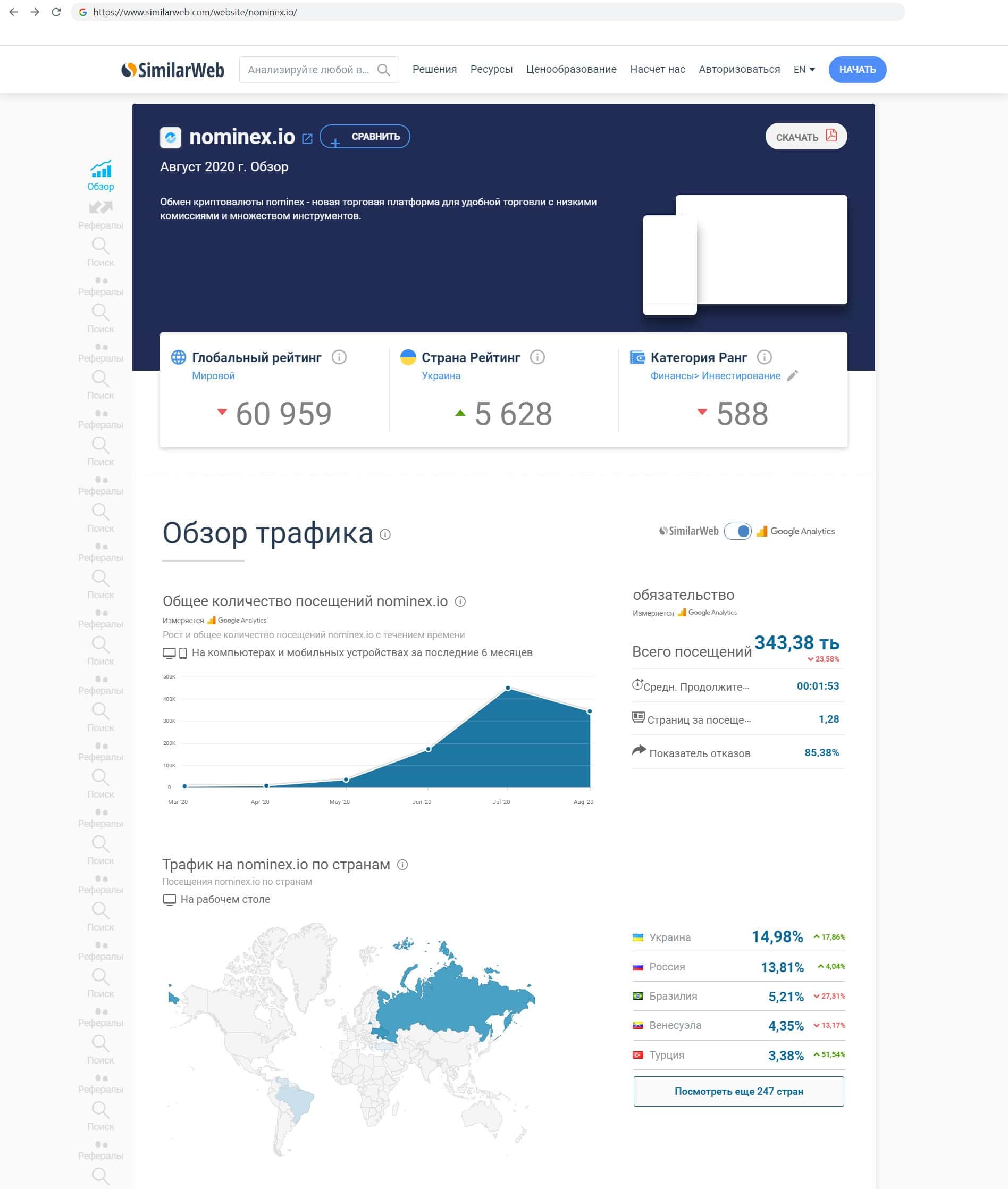Click the pencil edit icon beside Инвестирование
Screen dimensions: 1008x1189
(x=792, y=375)
